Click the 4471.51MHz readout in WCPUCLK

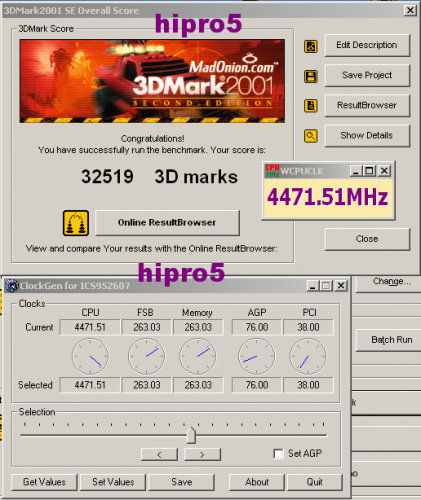tap(328, 197)
